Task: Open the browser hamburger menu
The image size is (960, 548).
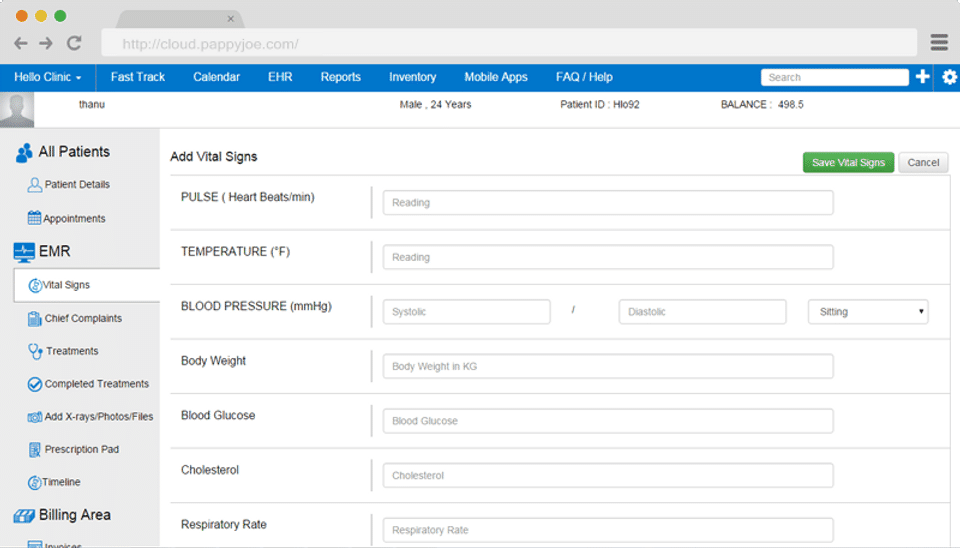Action: click(939, 43)
